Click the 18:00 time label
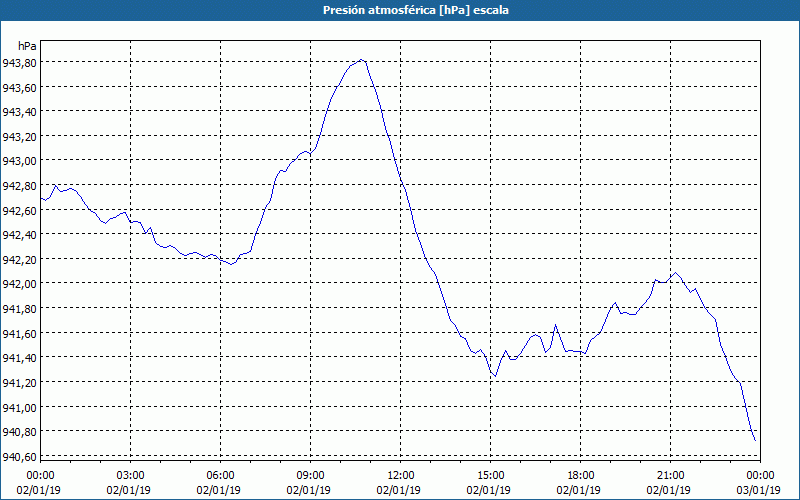Screen dimensions: 800x500 tap(581, 476)
